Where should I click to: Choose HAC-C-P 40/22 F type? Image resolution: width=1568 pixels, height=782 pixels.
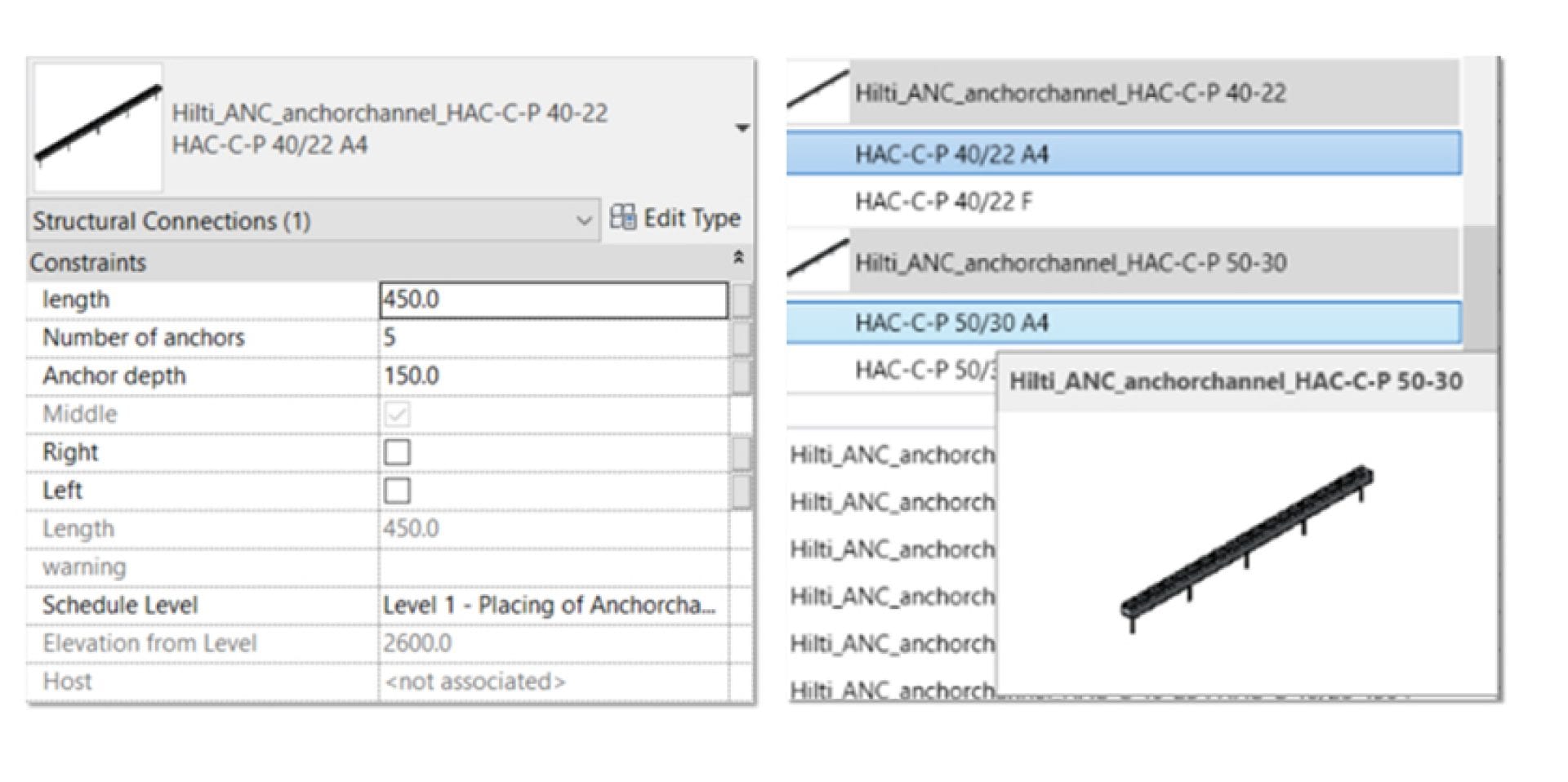[x=943, y=202]
